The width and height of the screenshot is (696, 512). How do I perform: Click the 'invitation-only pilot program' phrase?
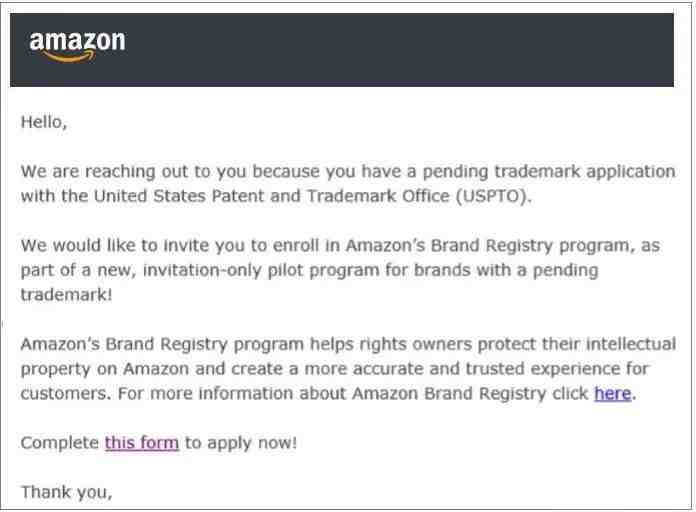261,270
